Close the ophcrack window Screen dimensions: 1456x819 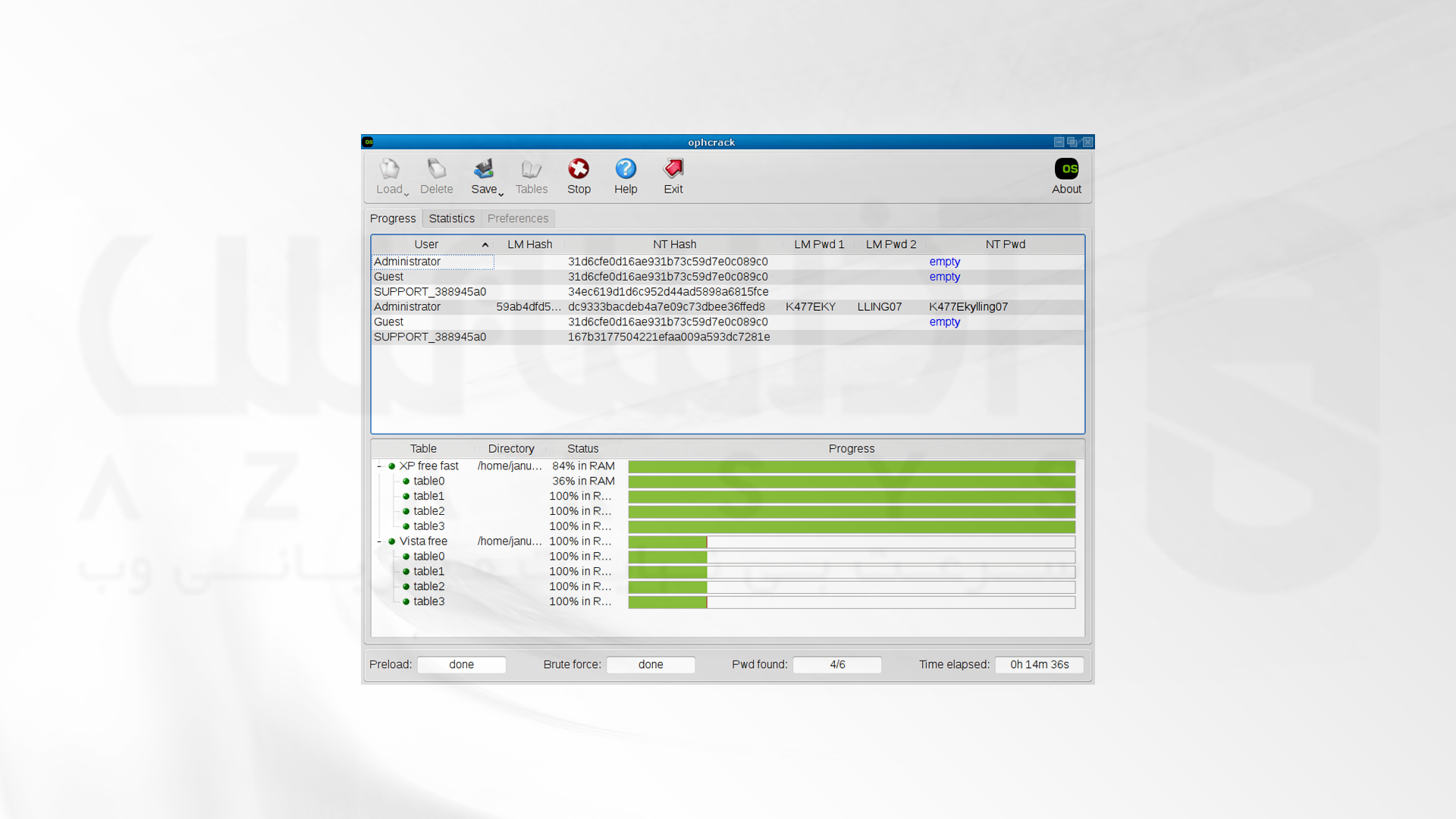point(1087,142)
